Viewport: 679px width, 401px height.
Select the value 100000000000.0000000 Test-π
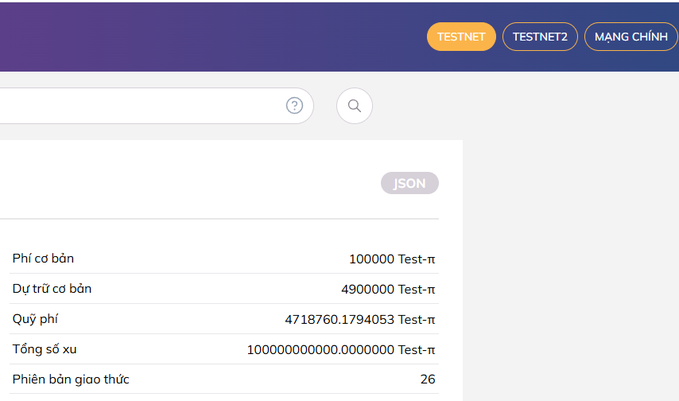tap(341, 350)
